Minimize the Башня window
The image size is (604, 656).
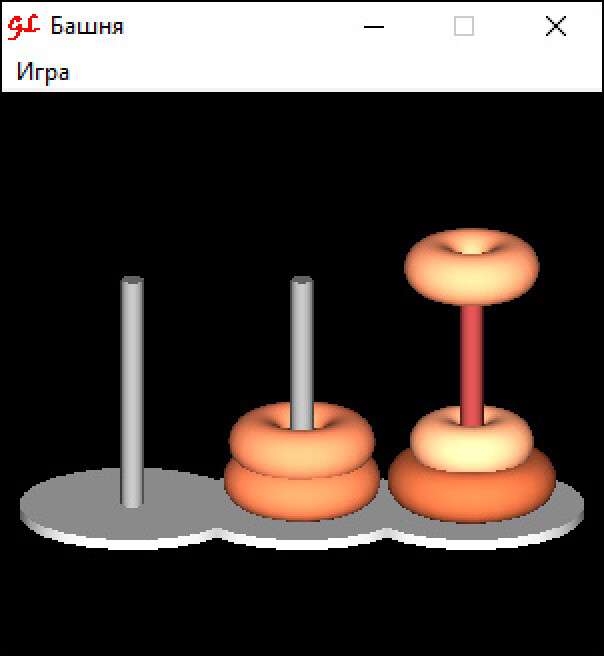tap(374, 27)
